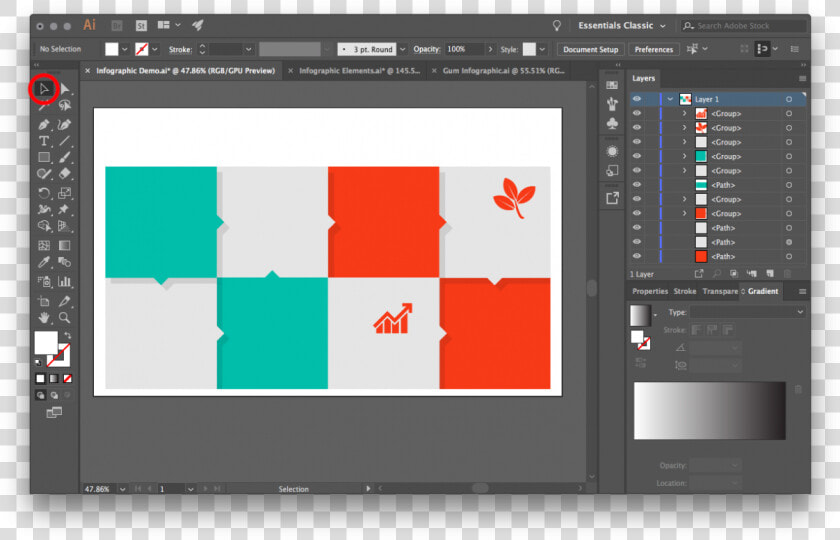Hide the teal Group via its eye icon
Image resolution: width=840 pixels, height=540 pixels.
(636, 156)
